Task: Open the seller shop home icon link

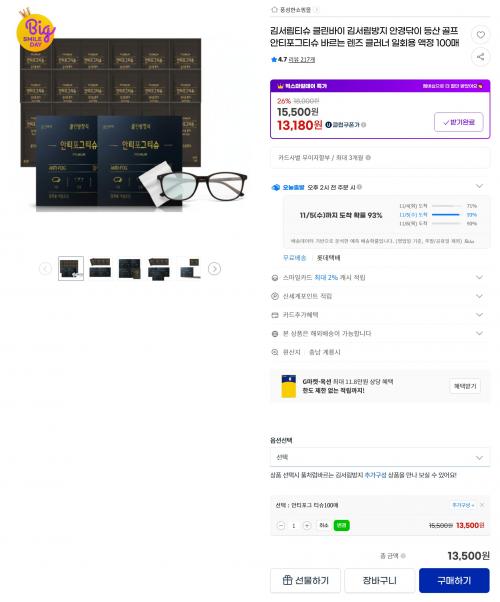Action: click(x=274, y=10)
